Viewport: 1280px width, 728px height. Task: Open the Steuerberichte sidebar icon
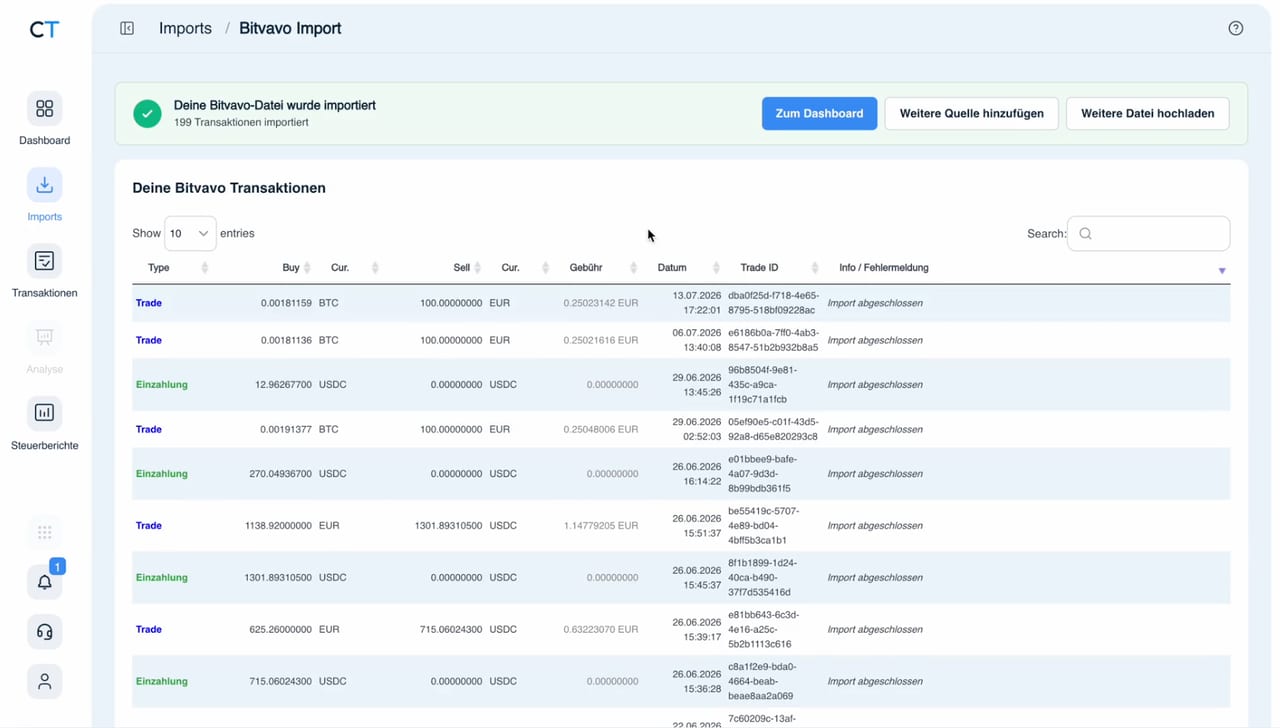tap(44, 413)
